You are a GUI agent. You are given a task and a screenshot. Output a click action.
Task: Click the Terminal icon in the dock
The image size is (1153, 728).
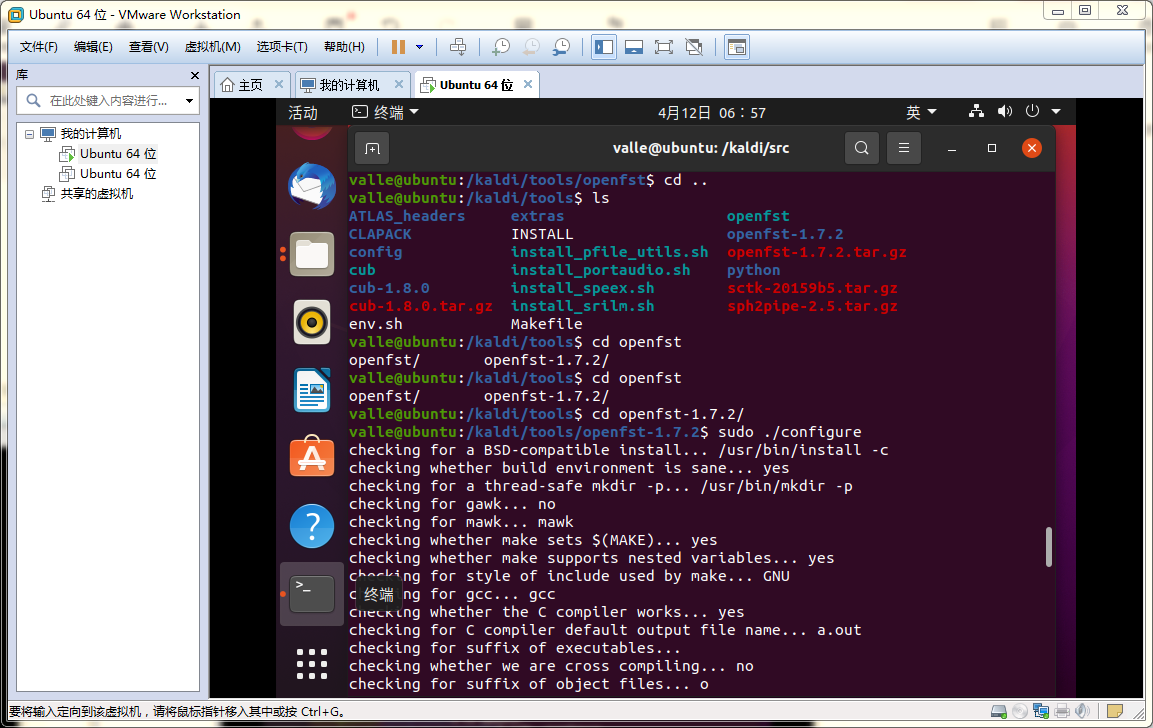pyautogui.click(x=312, y=593)
